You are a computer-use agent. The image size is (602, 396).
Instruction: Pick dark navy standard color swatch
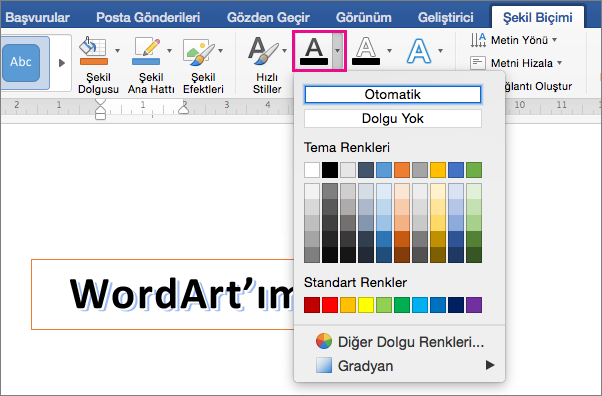(x=456, y=305)
